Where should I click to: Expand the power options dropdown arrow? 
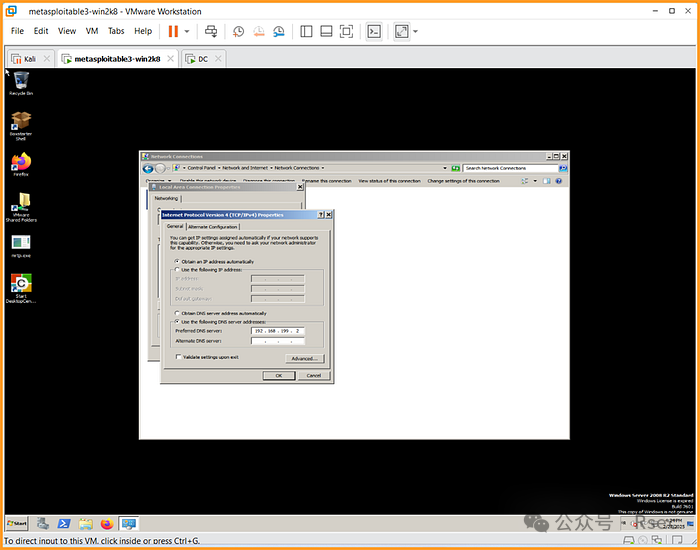(187, 31)
